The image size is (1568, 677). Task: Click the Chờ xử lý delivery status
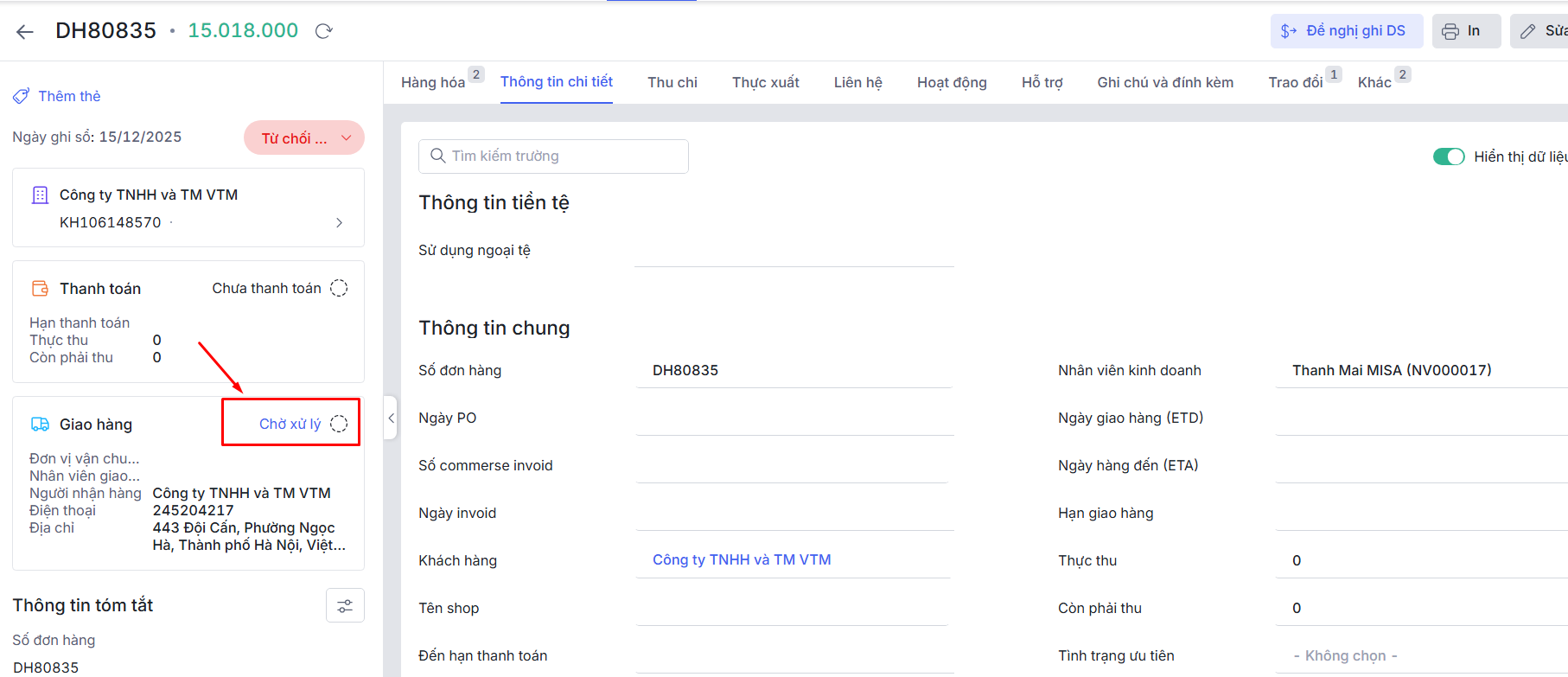(x=290, y=424)
